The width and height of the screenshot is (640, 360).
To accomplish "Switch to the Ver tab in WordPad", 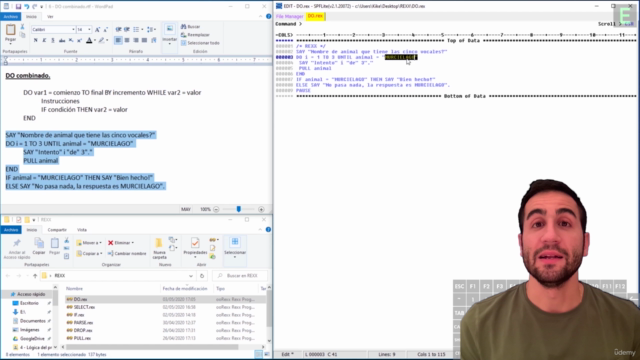I will click(x=50, y=17).
